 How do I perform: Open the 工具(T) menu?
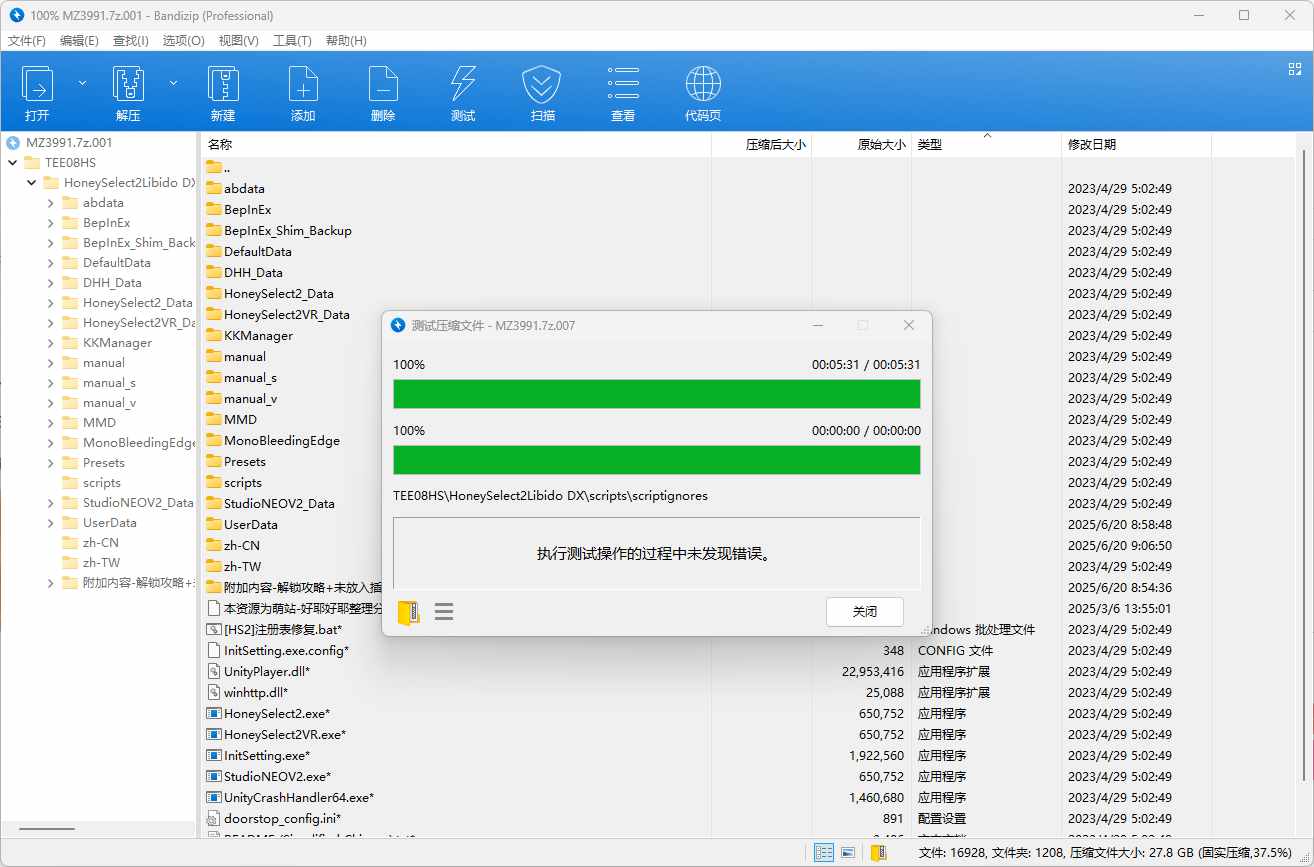(291, 41)
